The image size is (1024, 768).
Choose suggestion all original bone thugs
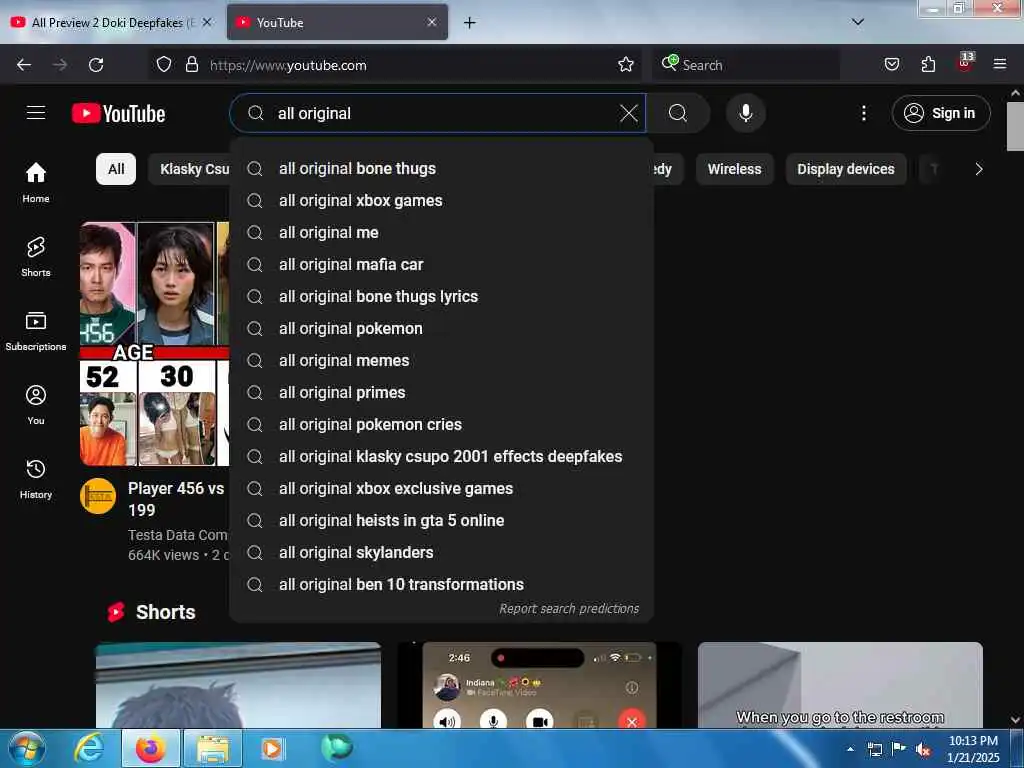(441, 168)
